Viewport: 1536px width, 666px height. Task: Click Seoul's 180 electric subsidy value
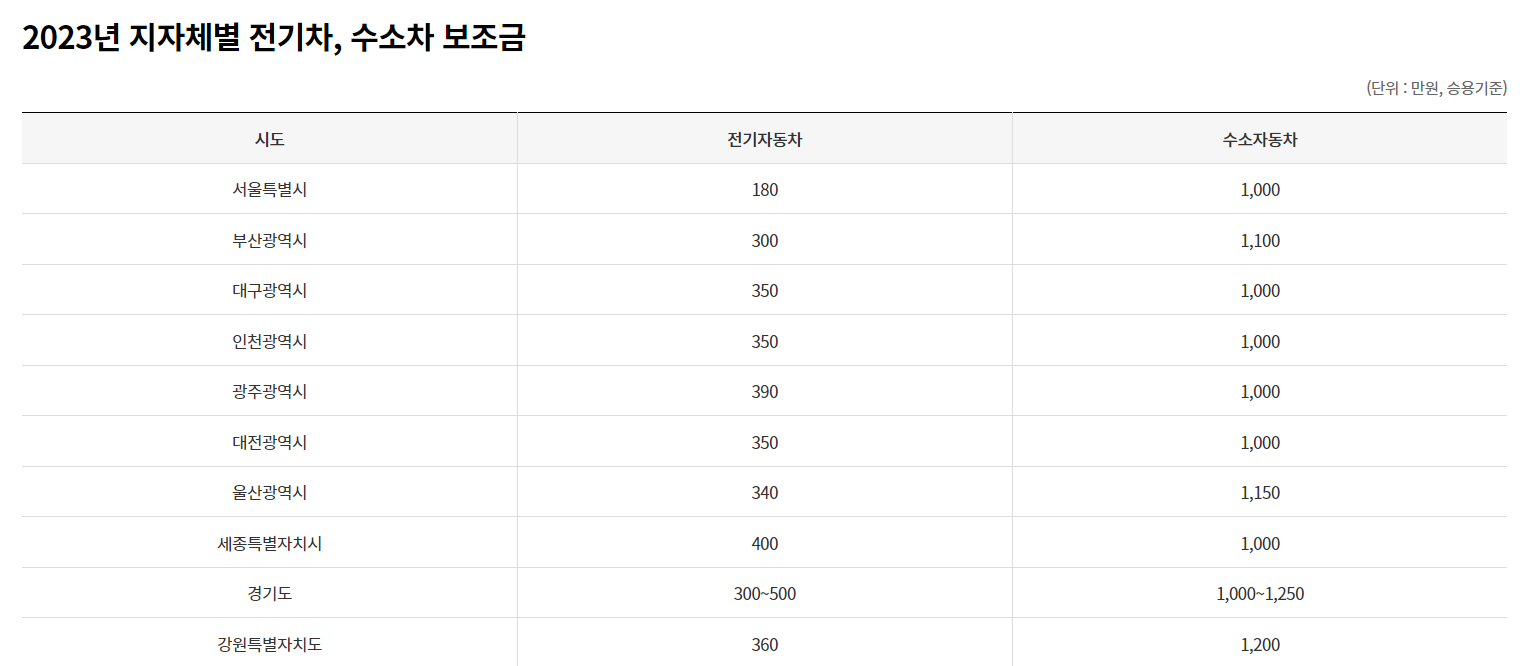tap(765, 190)
